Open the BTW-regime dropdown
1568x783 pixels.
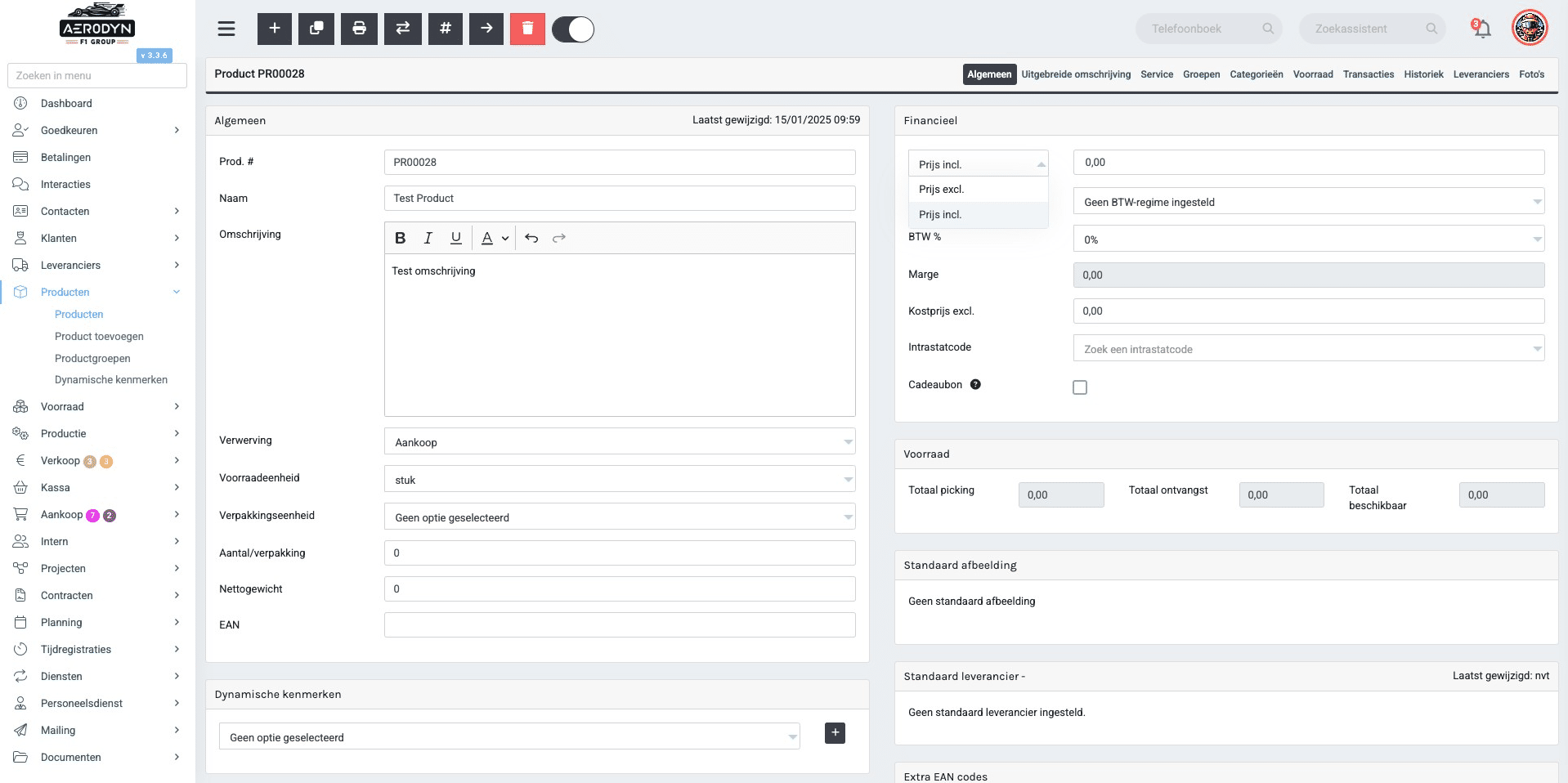click(x=1309, y=201)
